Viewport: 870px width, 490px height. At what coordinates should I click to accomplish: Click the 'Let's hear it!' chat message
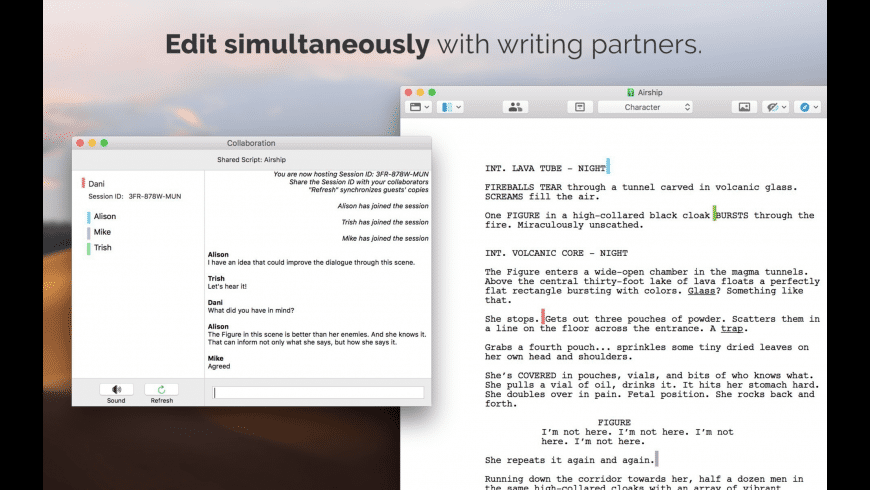(x=227, y=286)
